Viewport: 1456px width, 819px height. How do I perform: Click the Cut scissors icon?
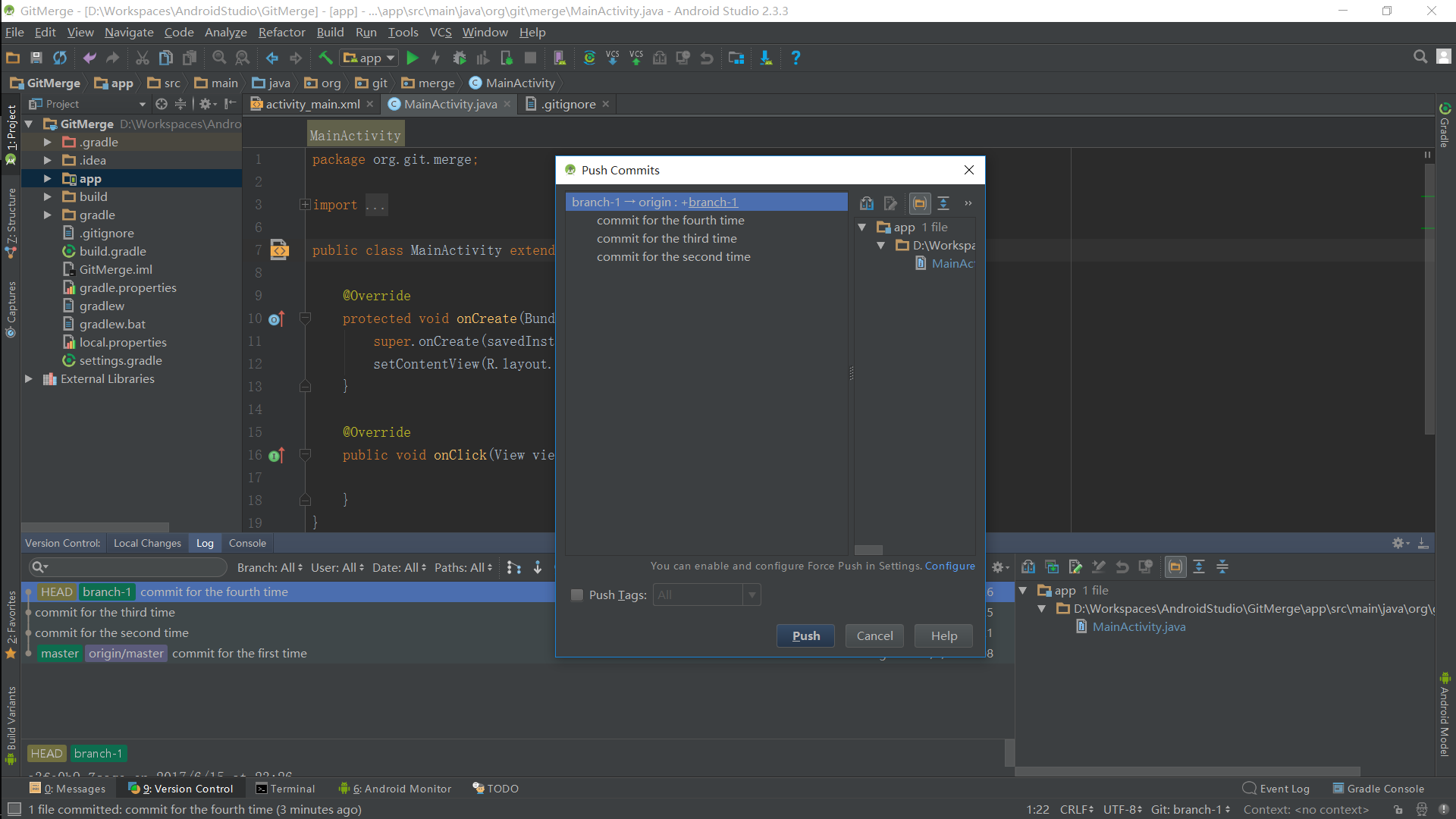(x=143, y=58)
